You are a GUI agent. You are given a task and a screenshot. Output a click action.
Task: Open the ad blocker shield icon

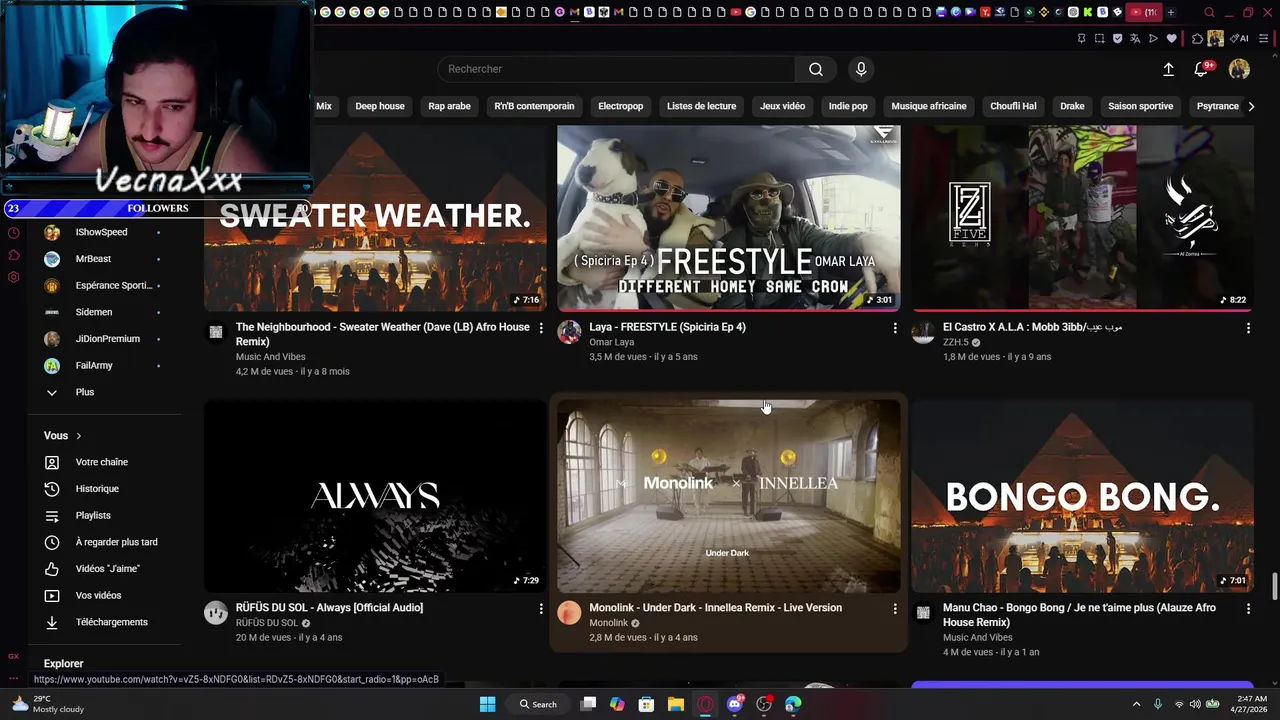(1117, 39)
